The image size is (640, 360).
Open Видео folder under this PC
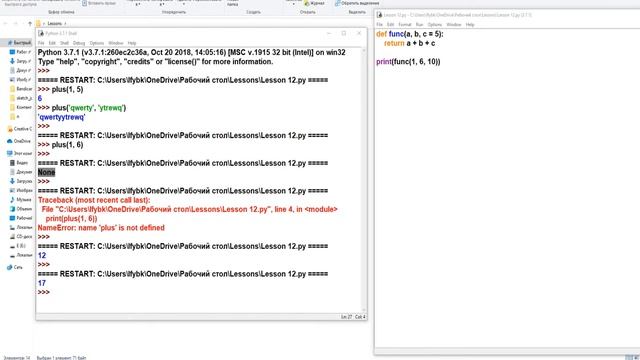(x=19, y=162)
